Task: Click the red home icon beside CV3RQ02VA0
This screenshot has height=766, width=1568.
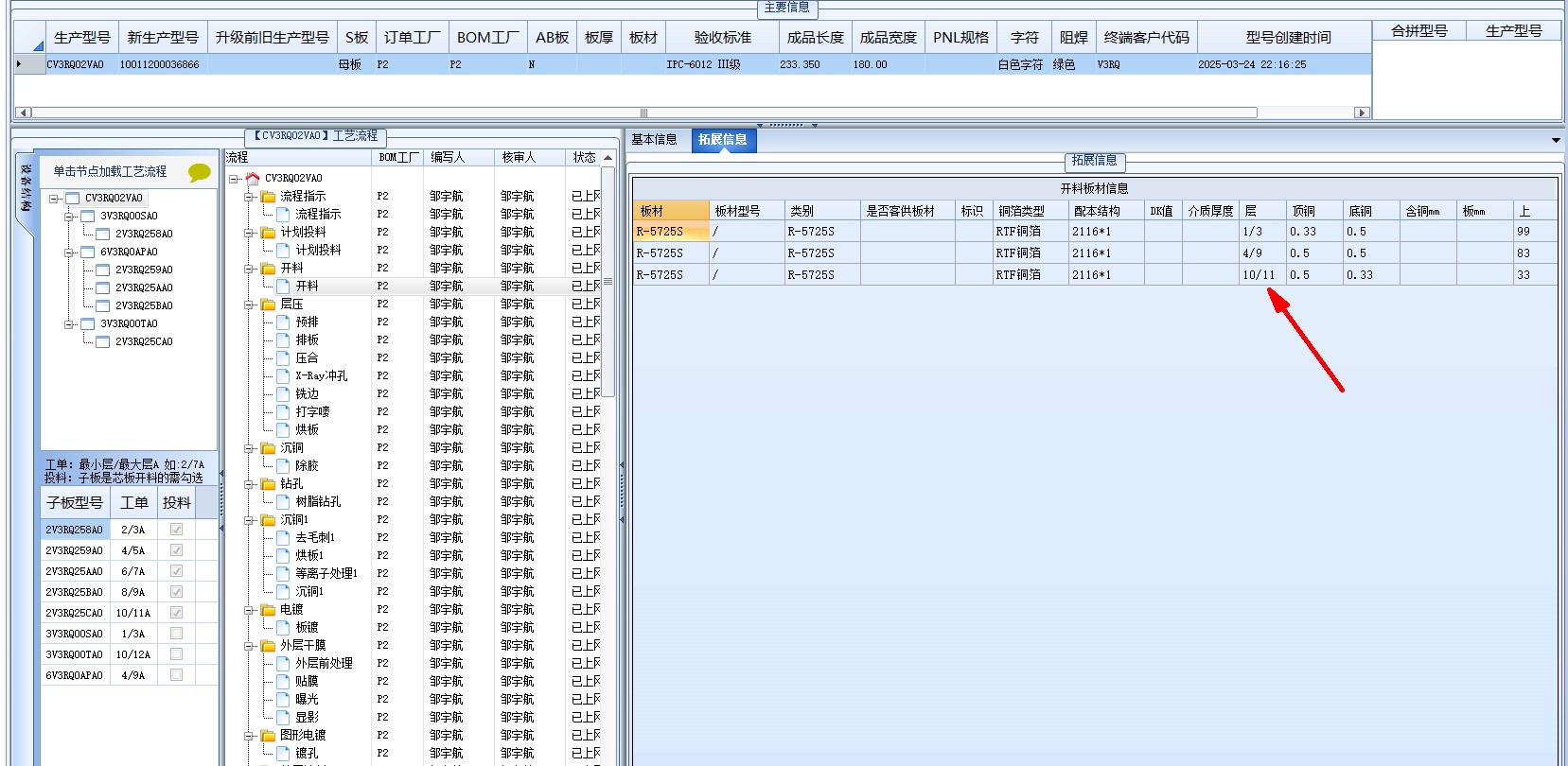Action: pos(253,178)
